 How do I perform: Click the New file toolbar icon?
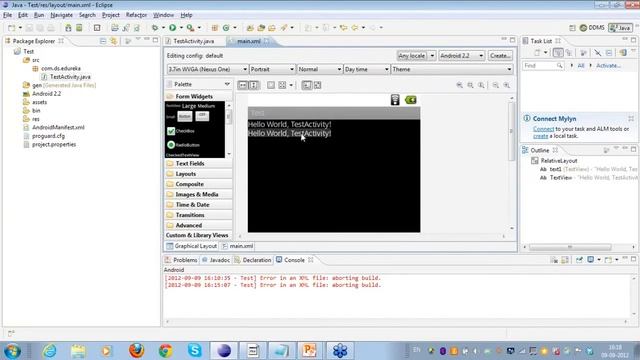(x=11, y=28)
